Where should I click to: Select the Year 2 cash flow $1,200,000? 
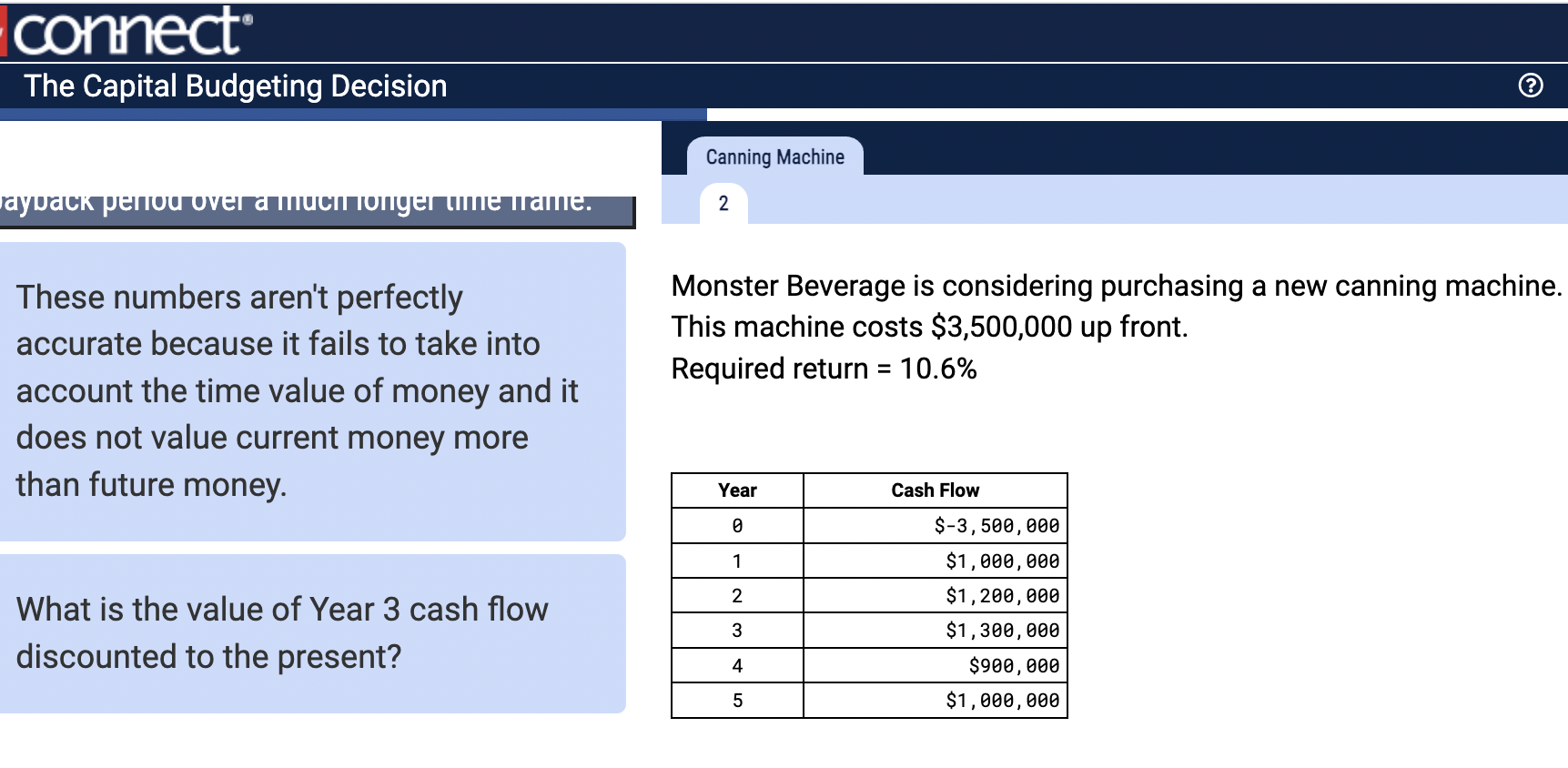[936, 596]
